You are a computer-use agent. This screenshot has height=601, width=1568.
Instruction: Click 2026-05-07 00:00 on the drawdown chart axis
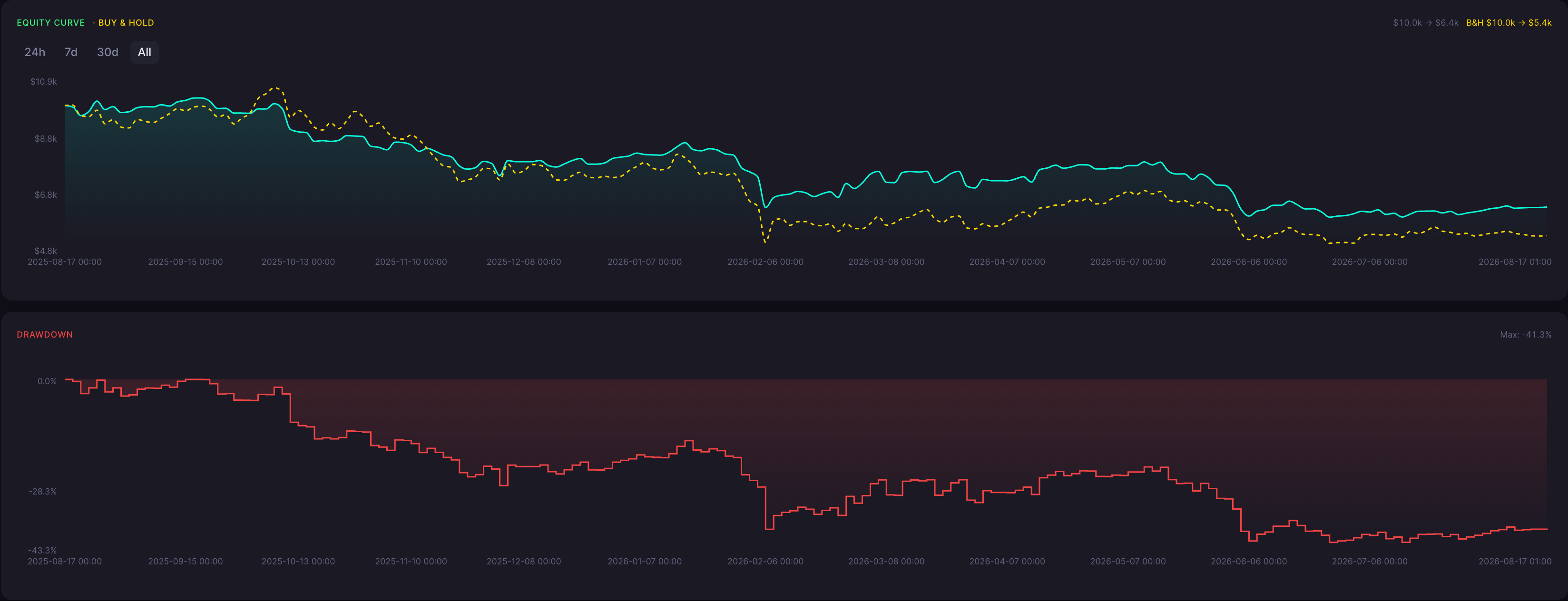pyautogui.click(x=1128, y=562)
